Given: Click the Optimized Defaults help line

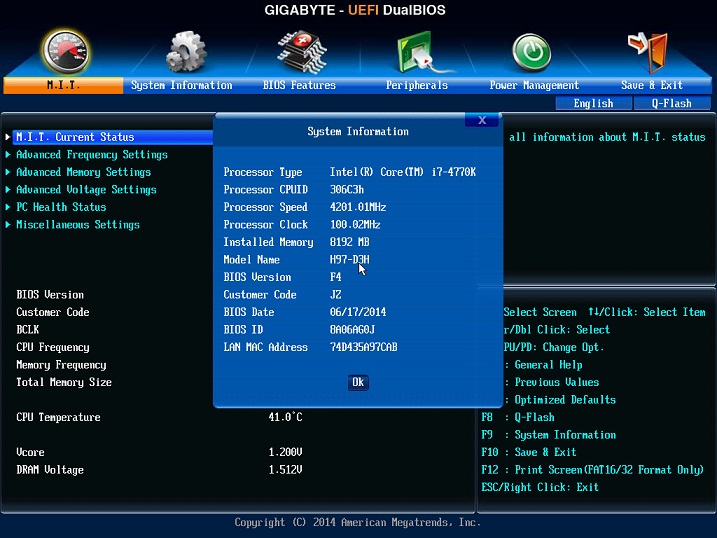Looking at the screenshot, I should pos(561,400).
